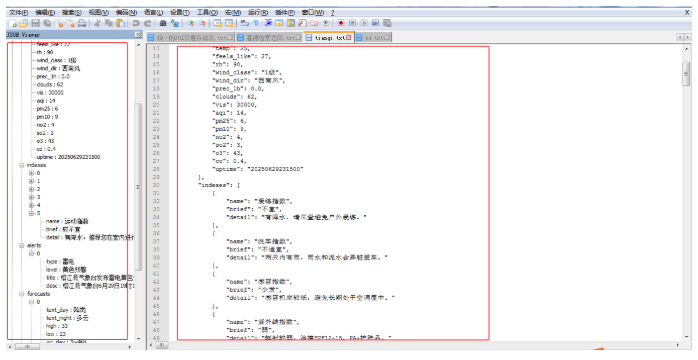Open the Function List toolbar icon
This screenshot has width=698, height=360.
click(x=303, y=23)
